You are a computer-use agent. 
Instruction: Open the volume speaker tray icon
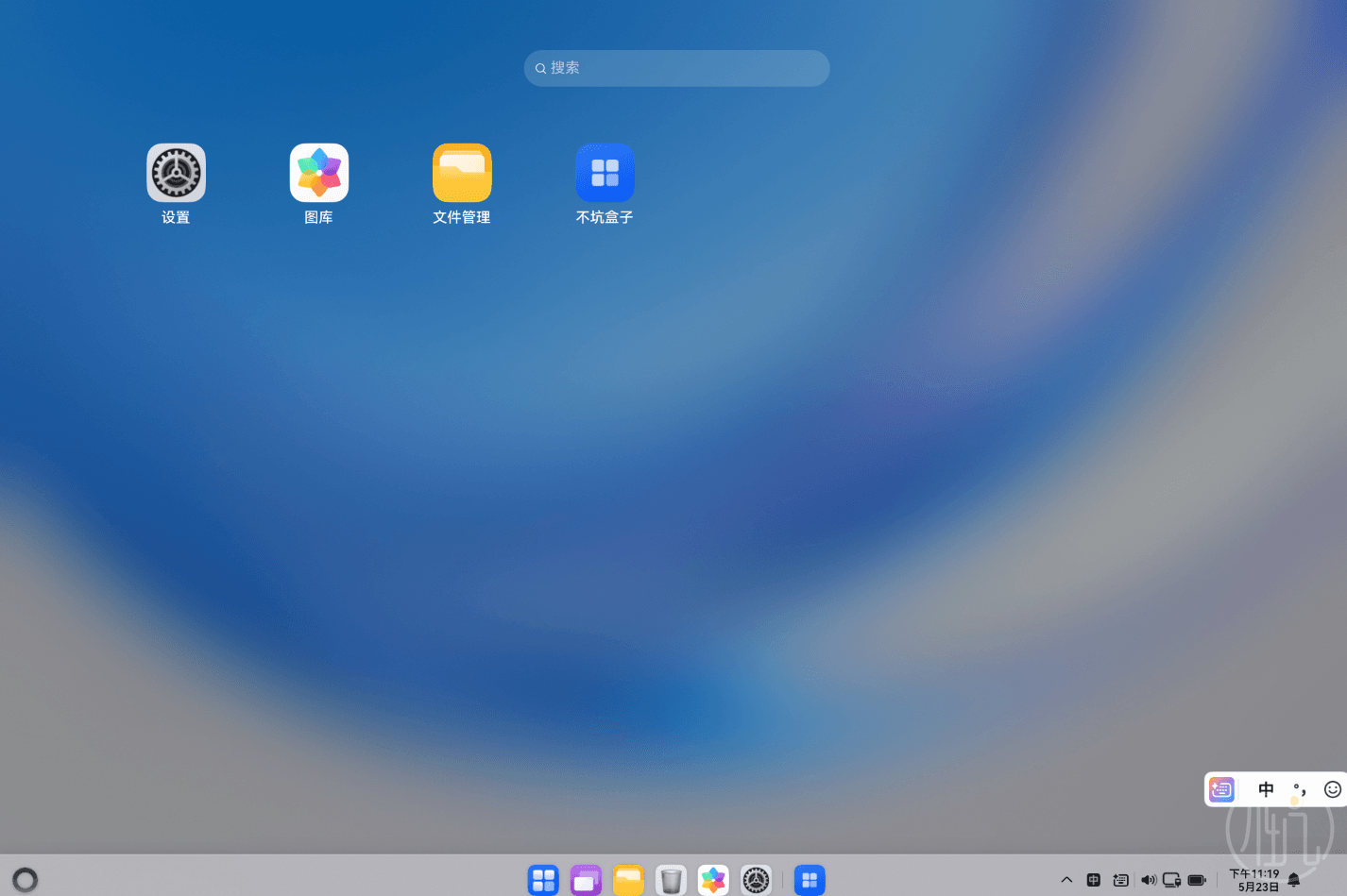tap(1148, 880)
